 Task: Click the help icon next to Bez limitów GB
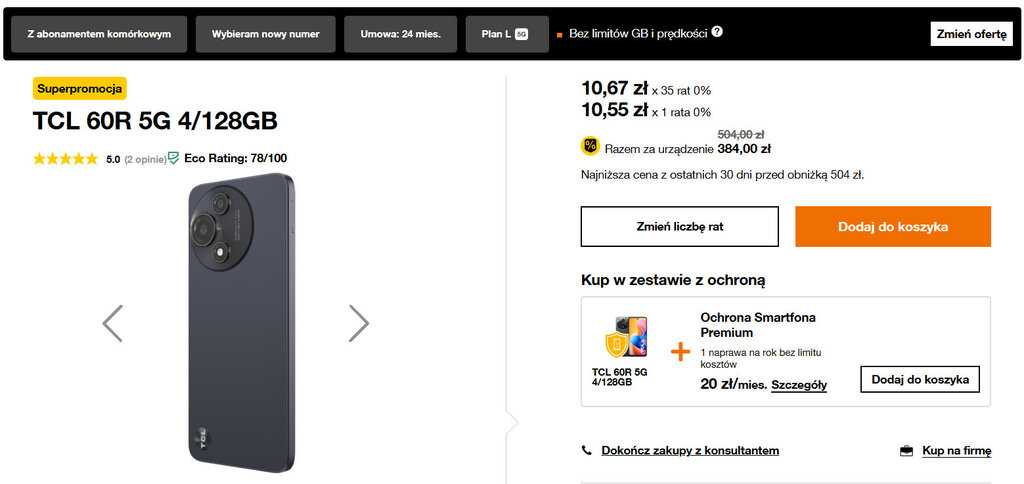pyautogui.click(x=717, y=32)
